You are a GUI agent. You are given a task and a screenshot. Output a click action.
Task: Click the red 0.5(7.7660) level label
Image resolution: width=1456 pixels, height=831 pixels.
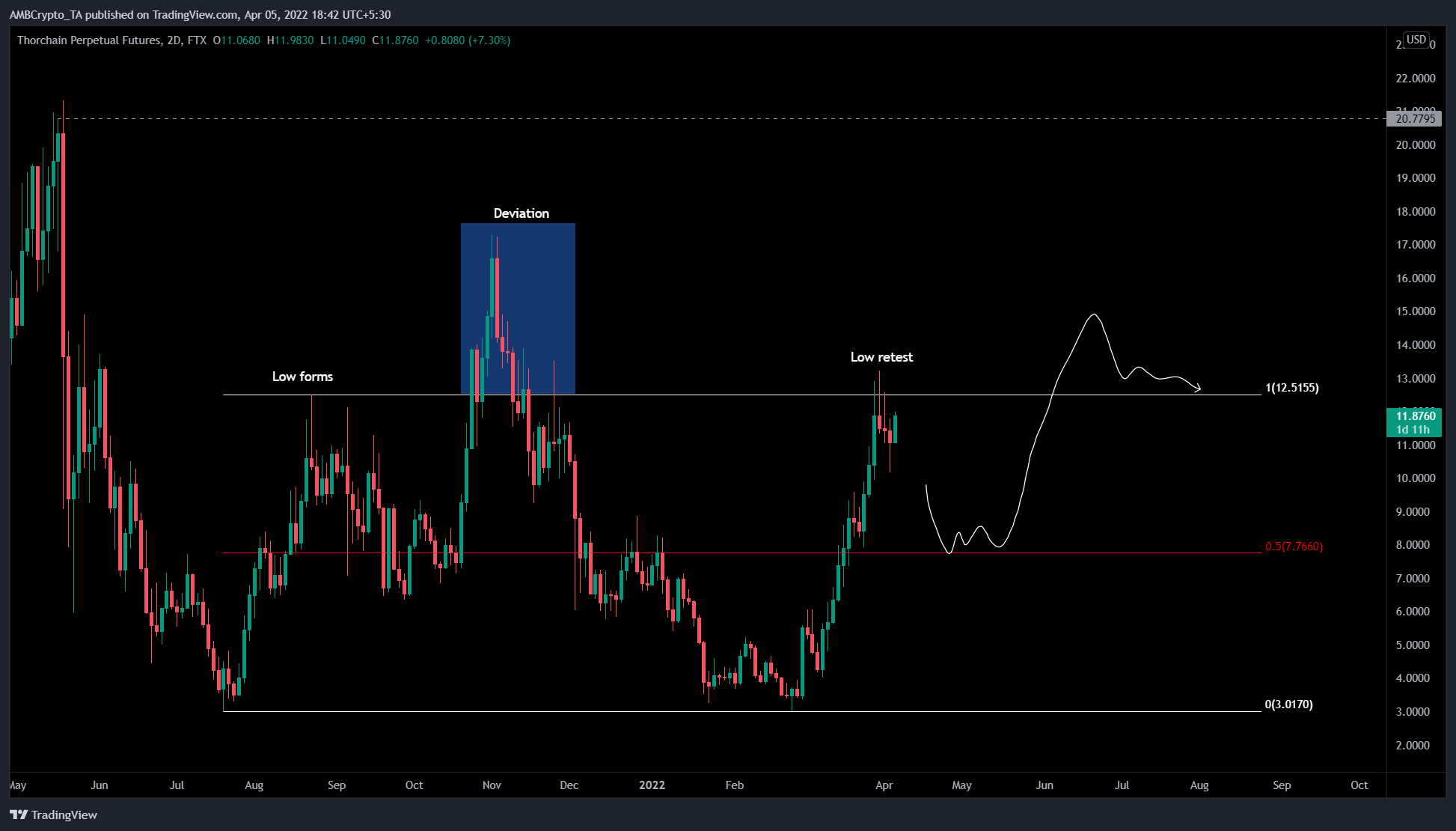tap(1294, 547)
